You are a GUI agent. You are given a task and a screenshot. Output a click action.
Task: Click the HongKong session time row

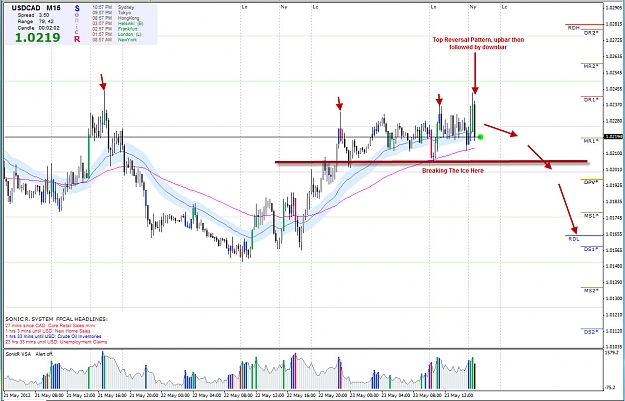(116, 18)
